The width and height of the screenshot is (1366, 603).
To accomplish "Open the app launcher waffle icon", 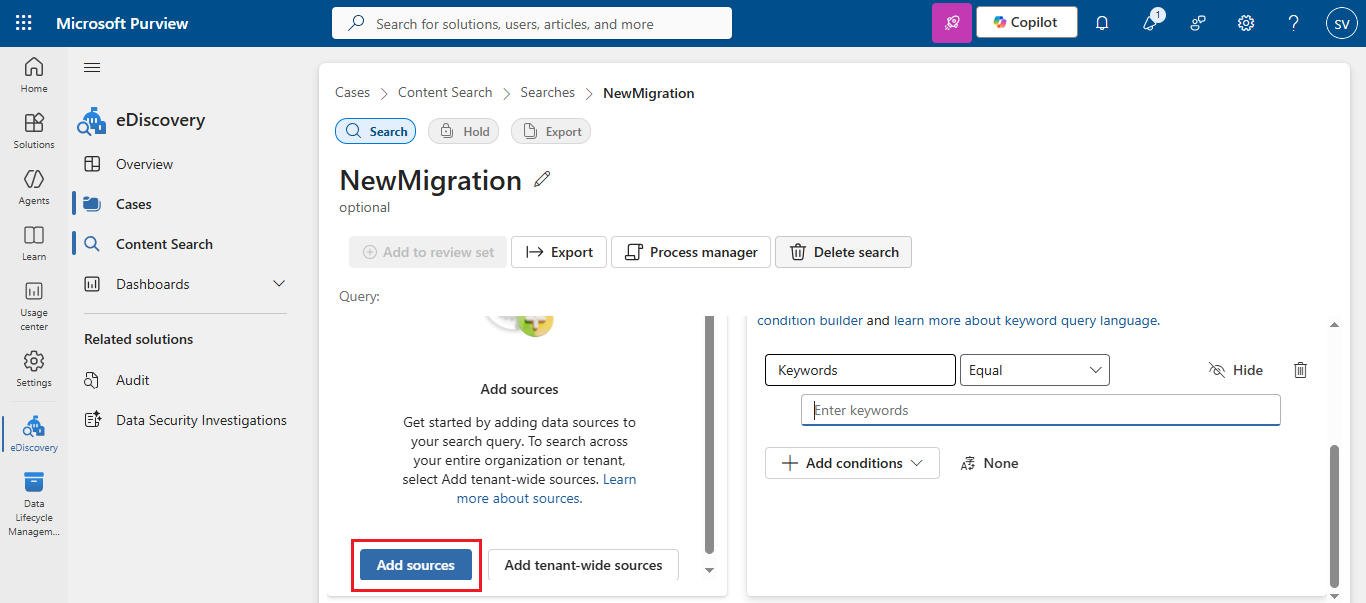I will click(x=23, y=23).
